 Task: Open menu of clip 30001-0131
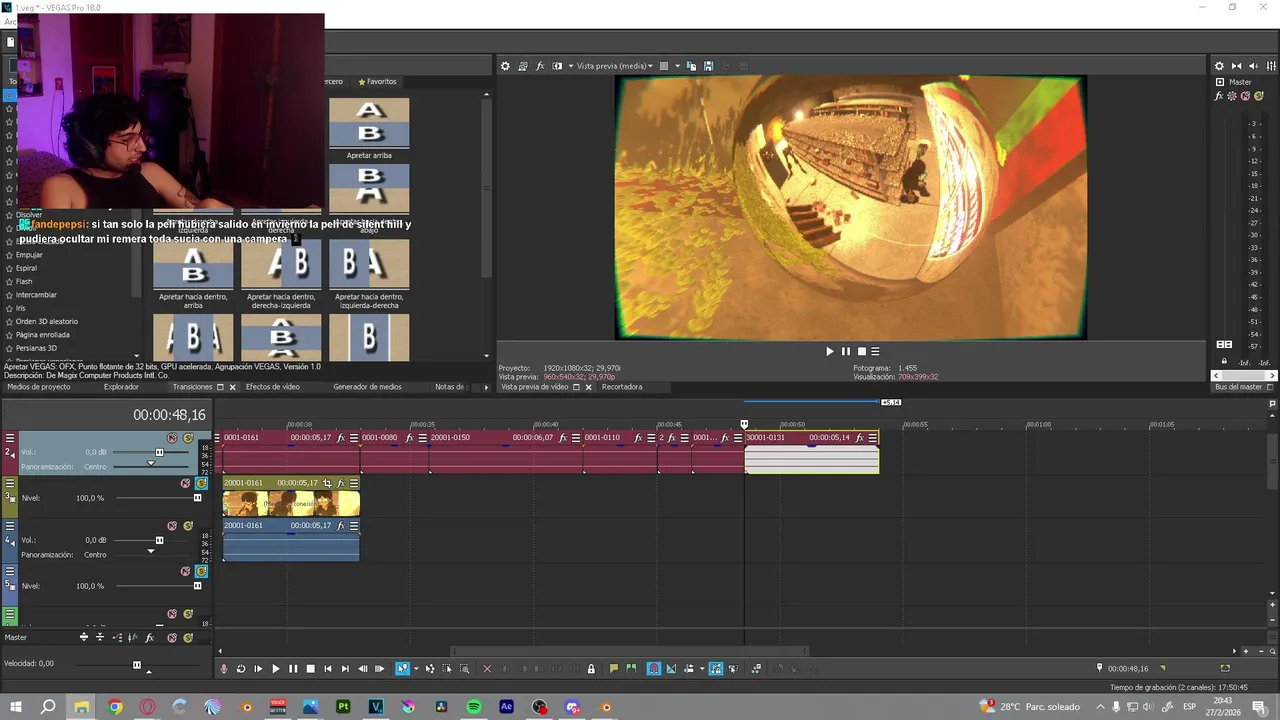(x=873, y=438)
